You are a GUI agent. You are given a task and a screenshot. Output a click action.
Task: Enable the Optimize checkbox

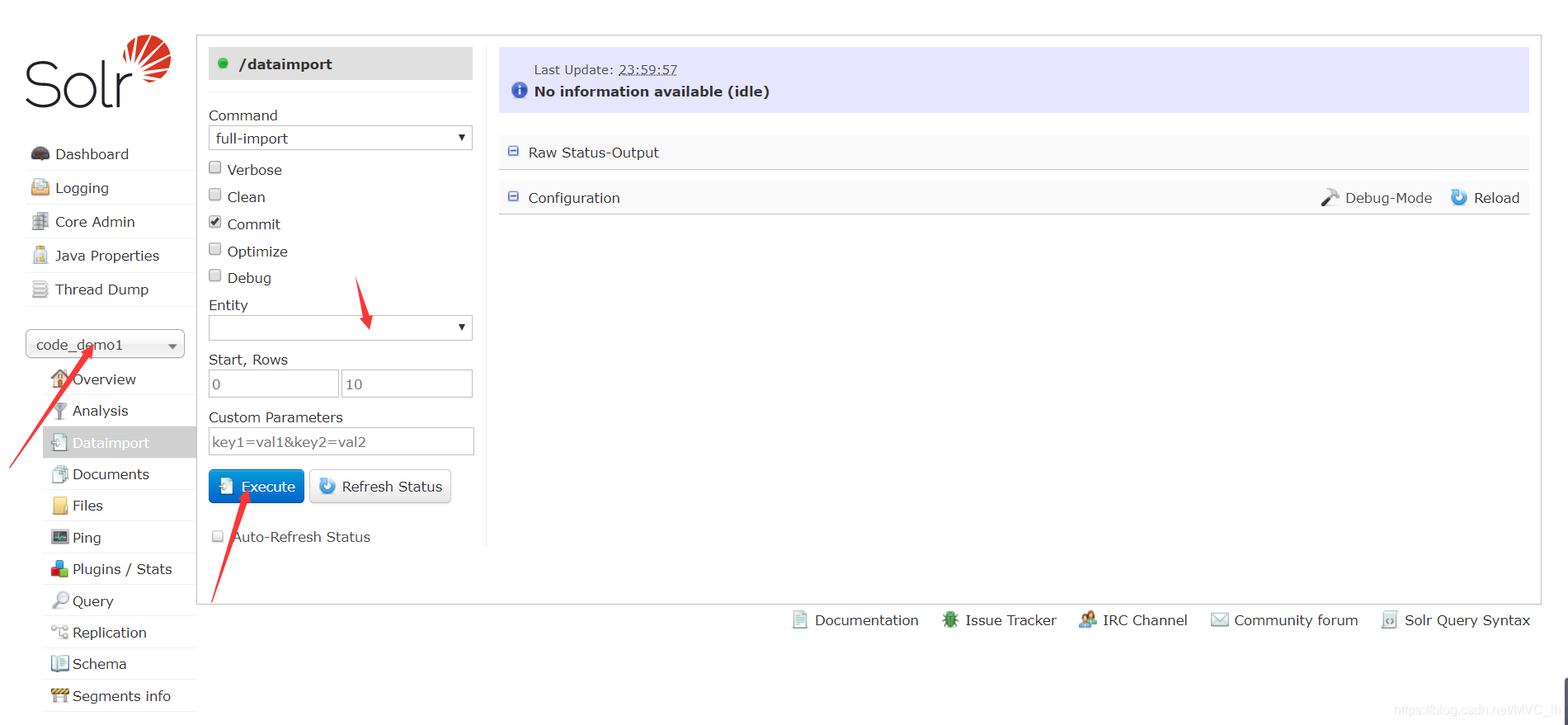pyautogui.click(x=215, y=249)
